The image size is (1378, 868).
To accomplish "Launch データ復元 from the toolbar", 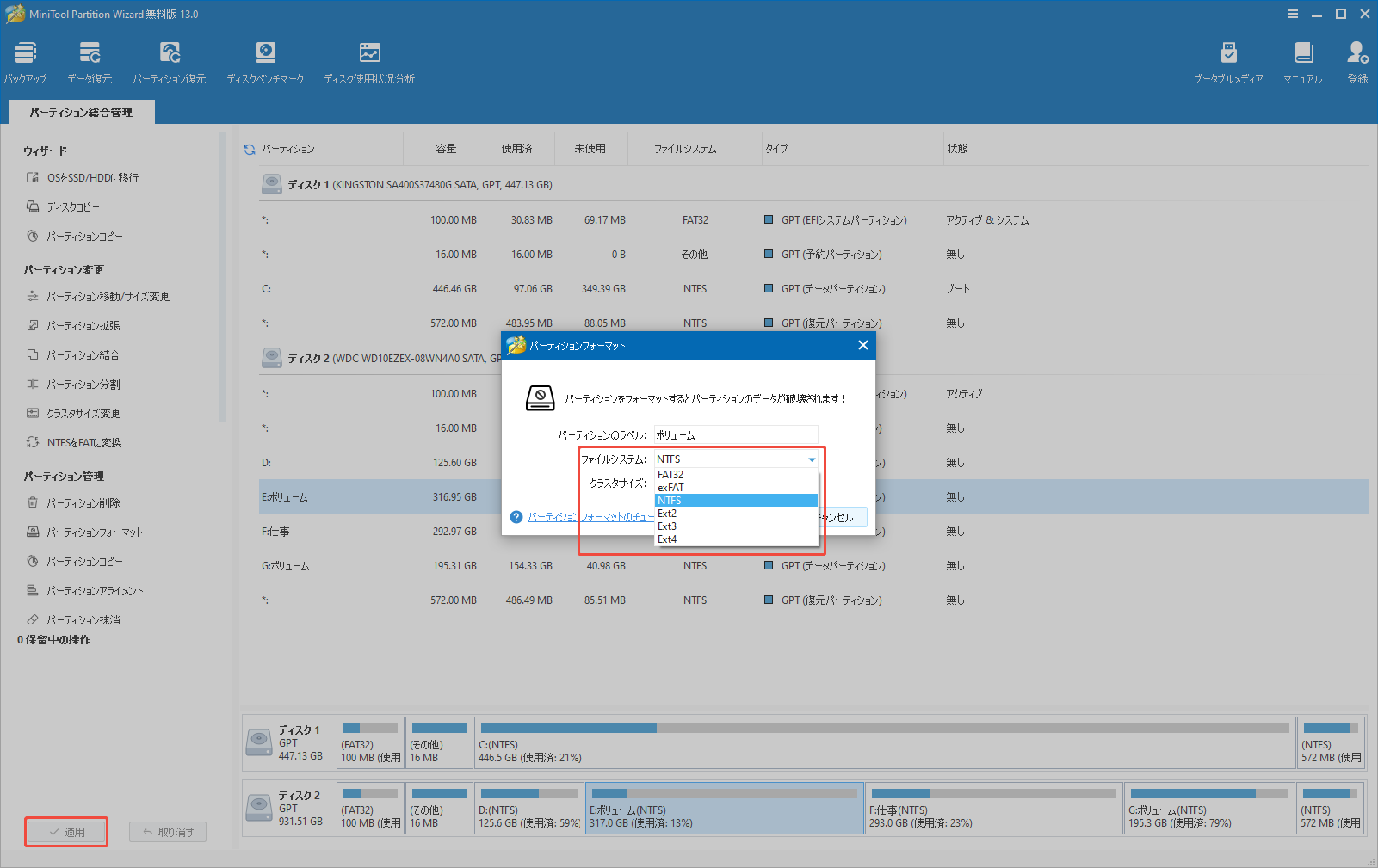I will pos(89,60).
